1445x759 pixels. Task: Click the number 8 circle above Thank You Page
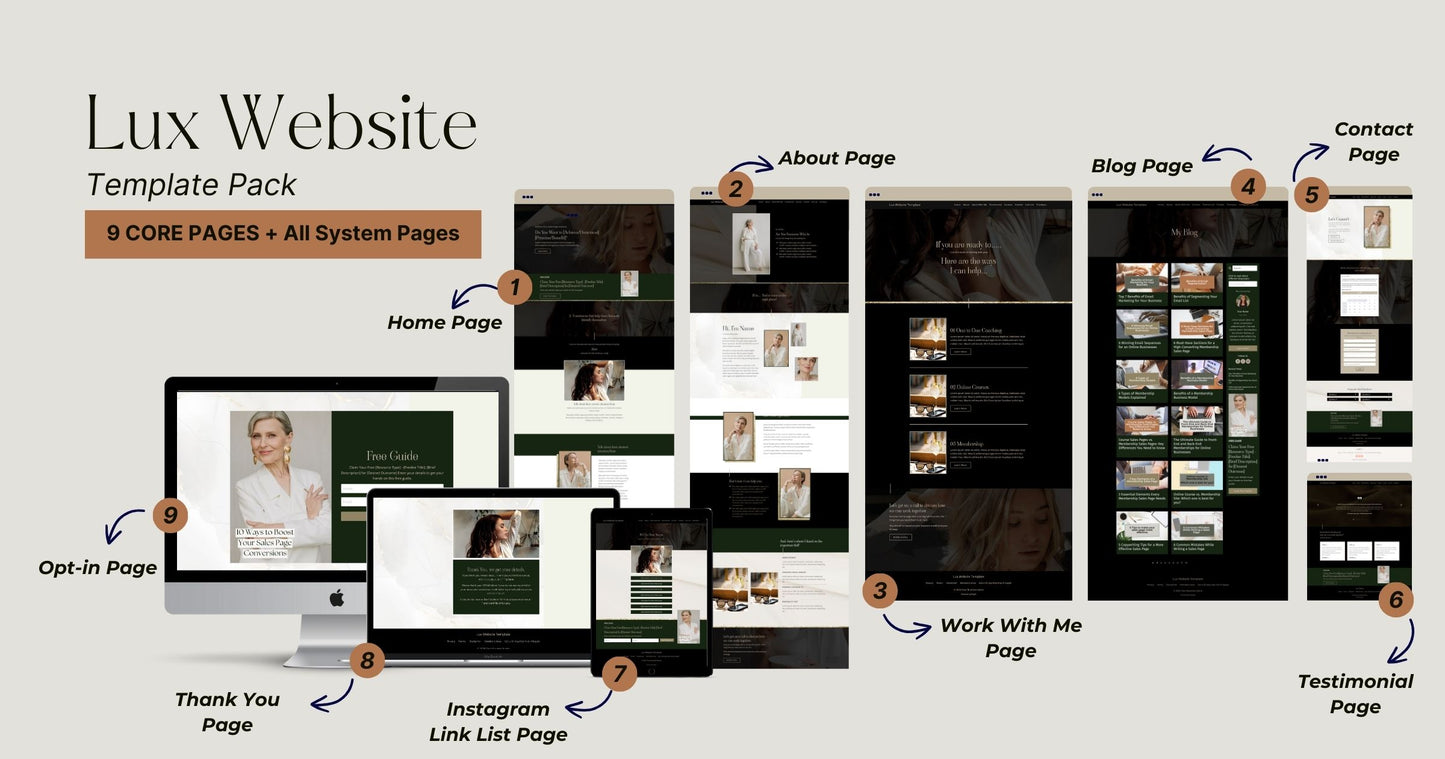(368, 659)
